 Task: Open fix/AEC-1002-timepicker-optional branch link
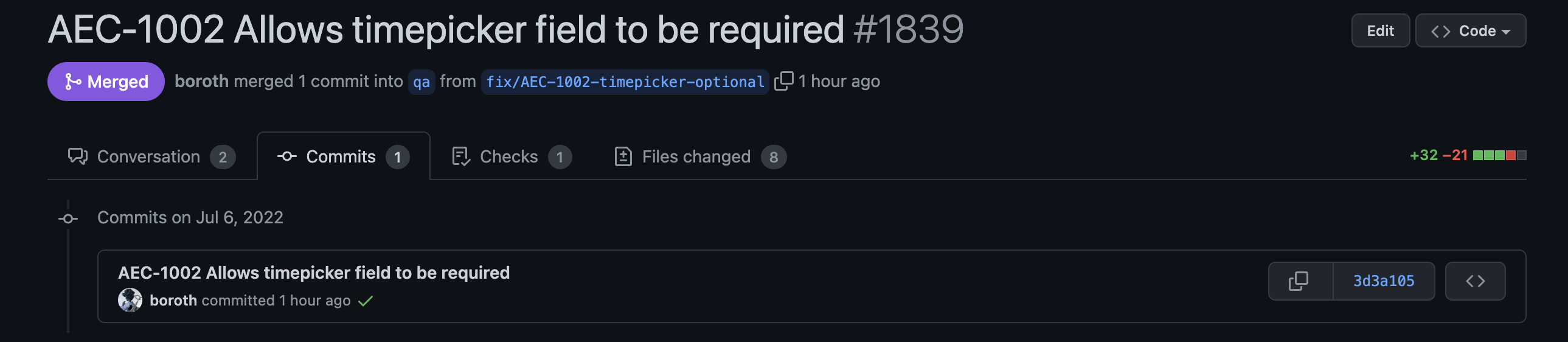tap(625, 82)
